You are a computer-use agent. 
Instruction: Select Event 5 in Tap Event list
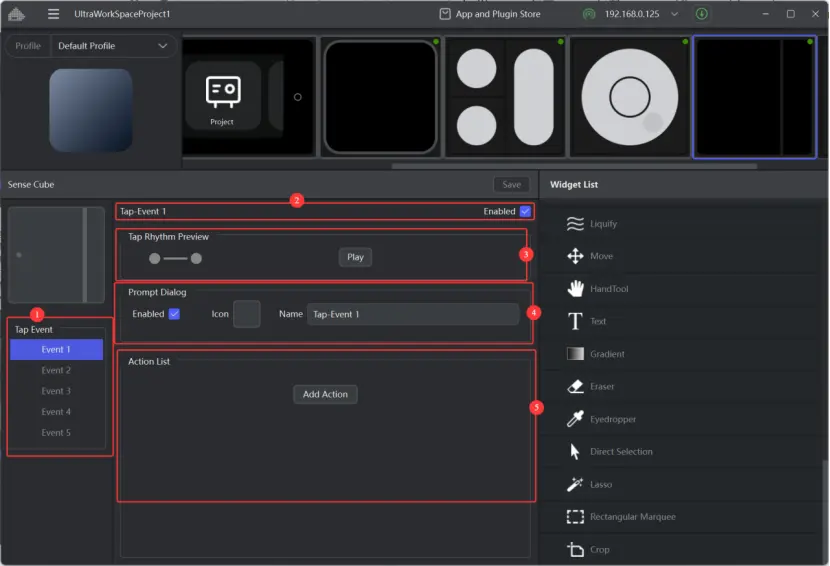[x=57, y=433]
